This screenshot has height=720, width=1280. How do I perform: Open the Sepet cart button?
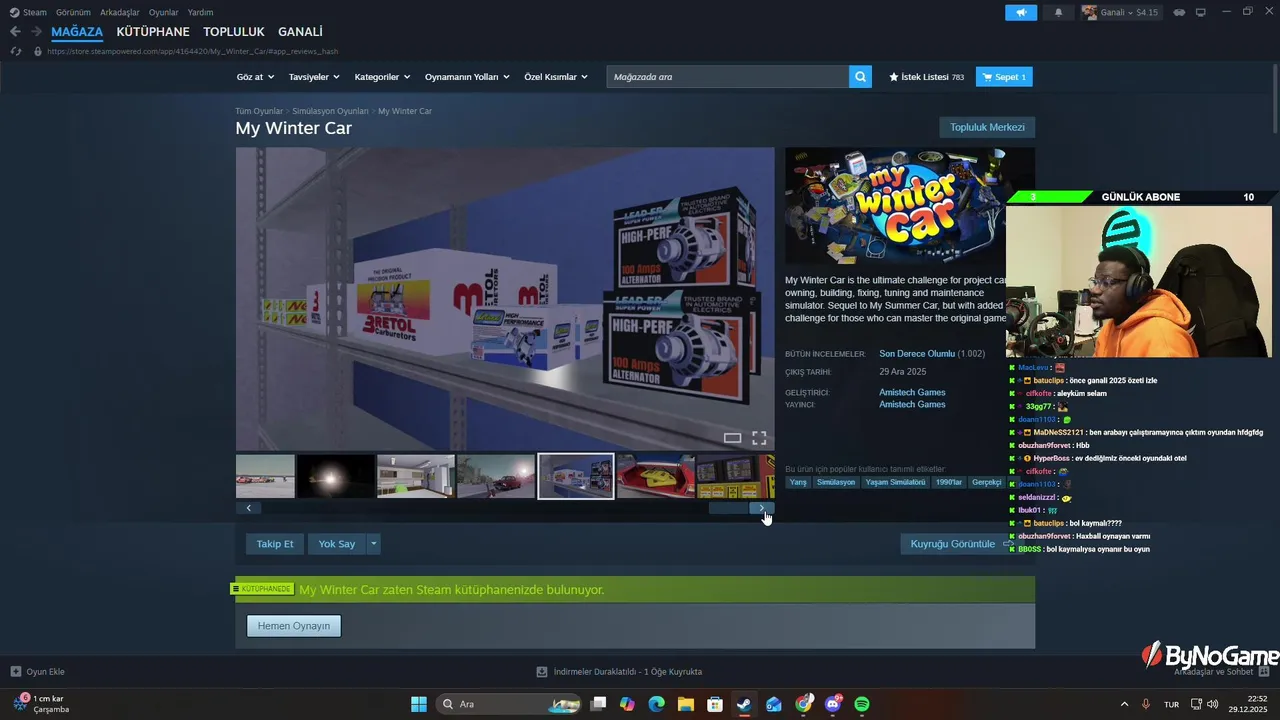(1004, 77)
